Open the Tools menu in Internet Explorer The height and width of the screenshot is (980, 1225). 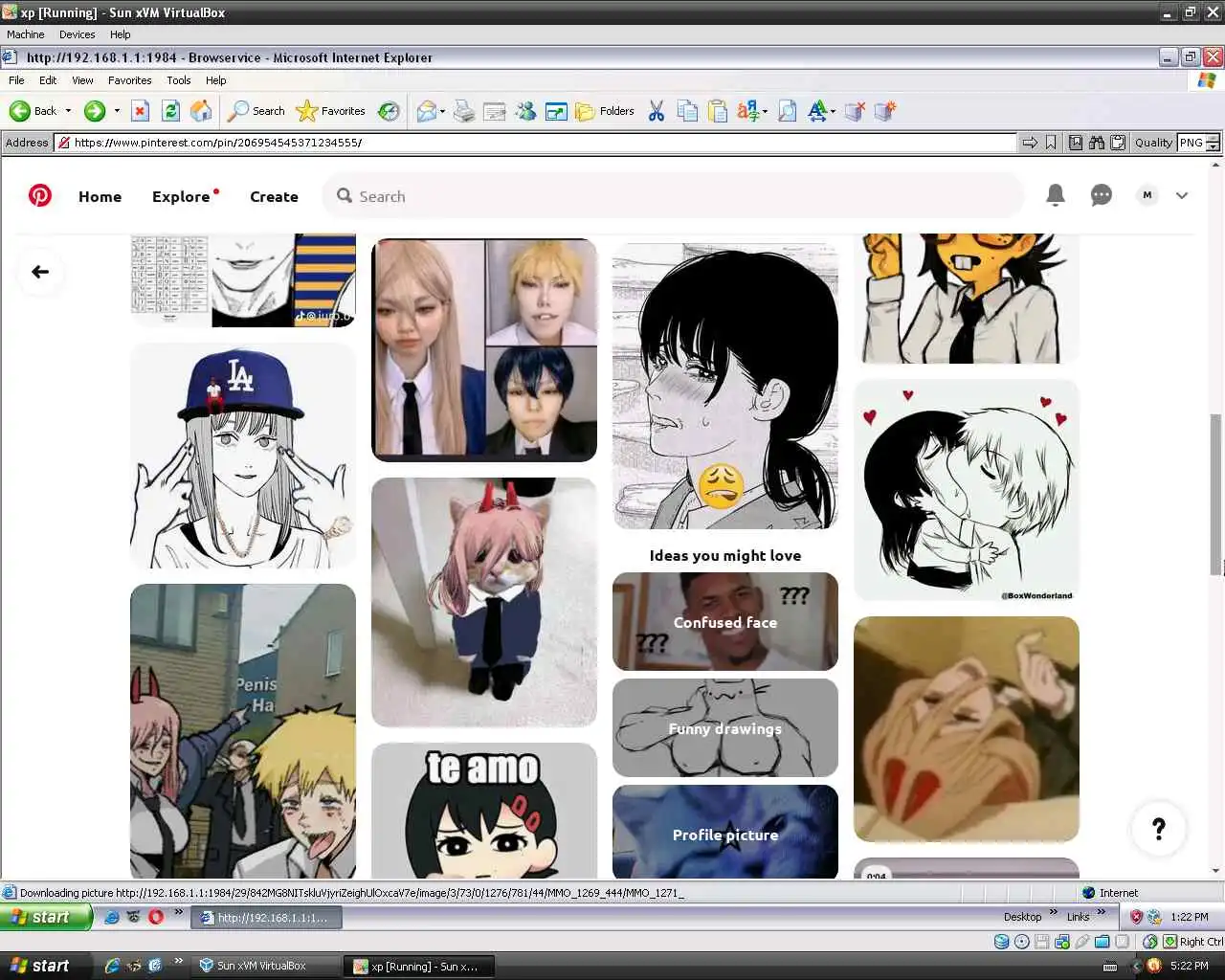click(179, 80)
